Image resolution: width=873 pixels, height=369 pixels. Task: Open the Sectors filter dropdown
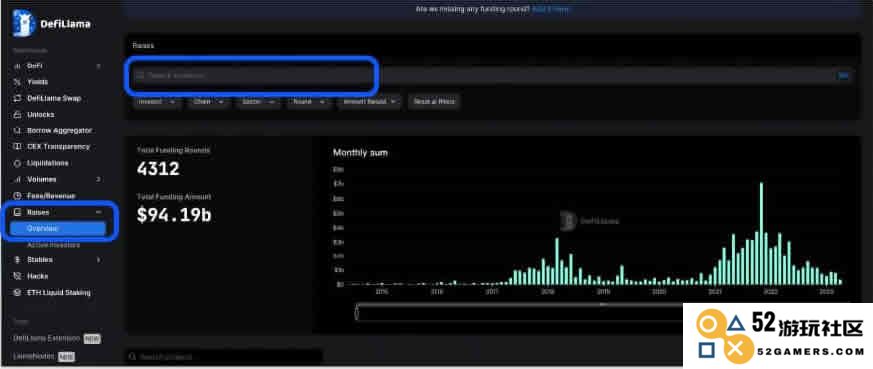point(258,102)
